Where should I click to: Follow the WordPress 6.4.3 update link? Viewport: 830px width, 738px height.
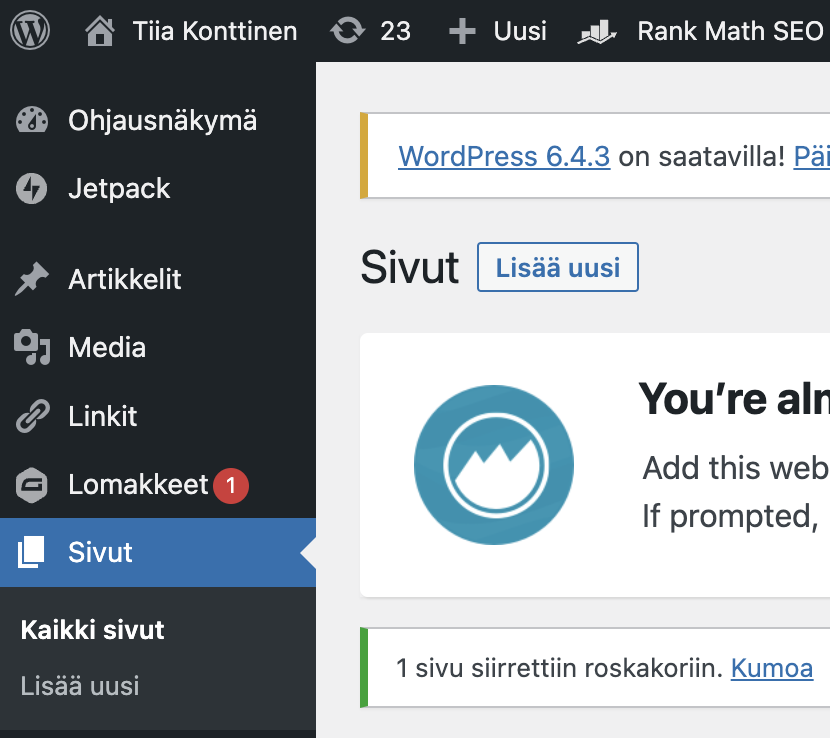point(504,157)
